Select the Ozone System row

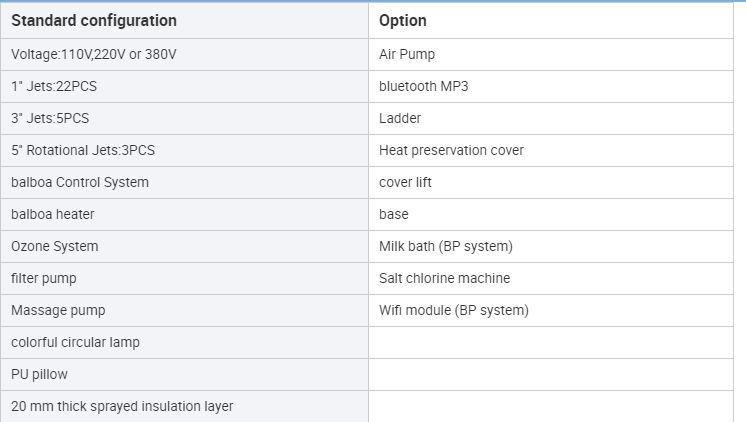55,246
